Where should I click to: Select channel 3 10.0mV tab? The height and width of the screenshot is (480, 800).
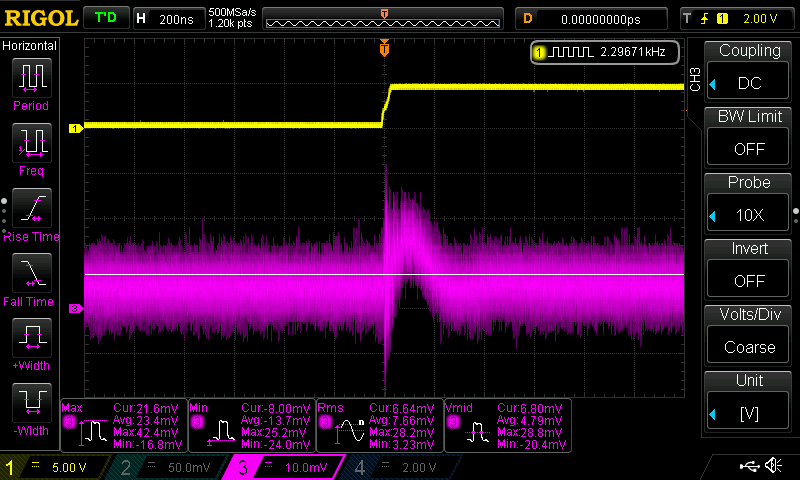(286, 467)
